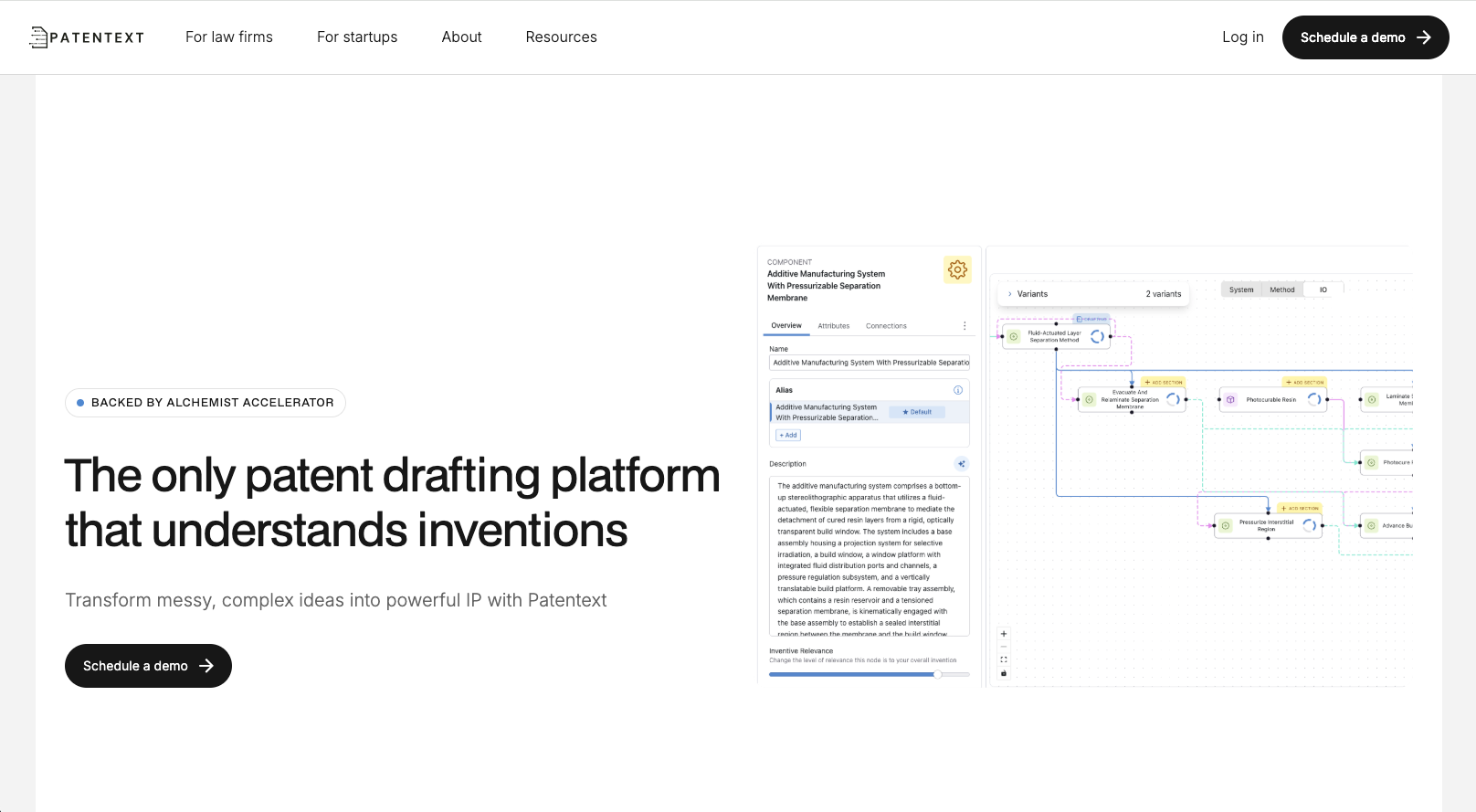Click the Alias info icon
This screenshot has height=812, width=1476.
[x=958, y=390]
